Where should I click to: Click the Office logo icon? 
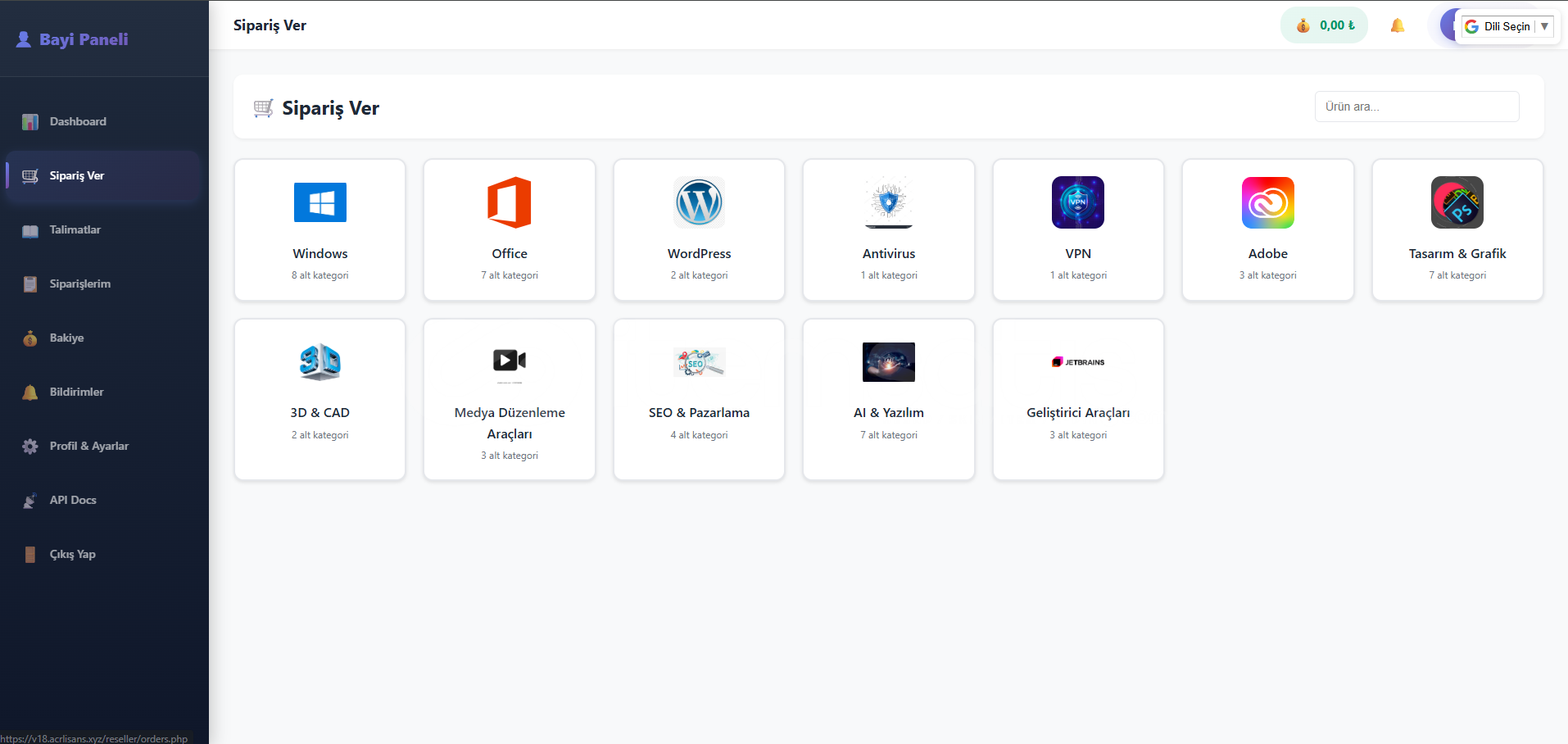pos(510,202)
